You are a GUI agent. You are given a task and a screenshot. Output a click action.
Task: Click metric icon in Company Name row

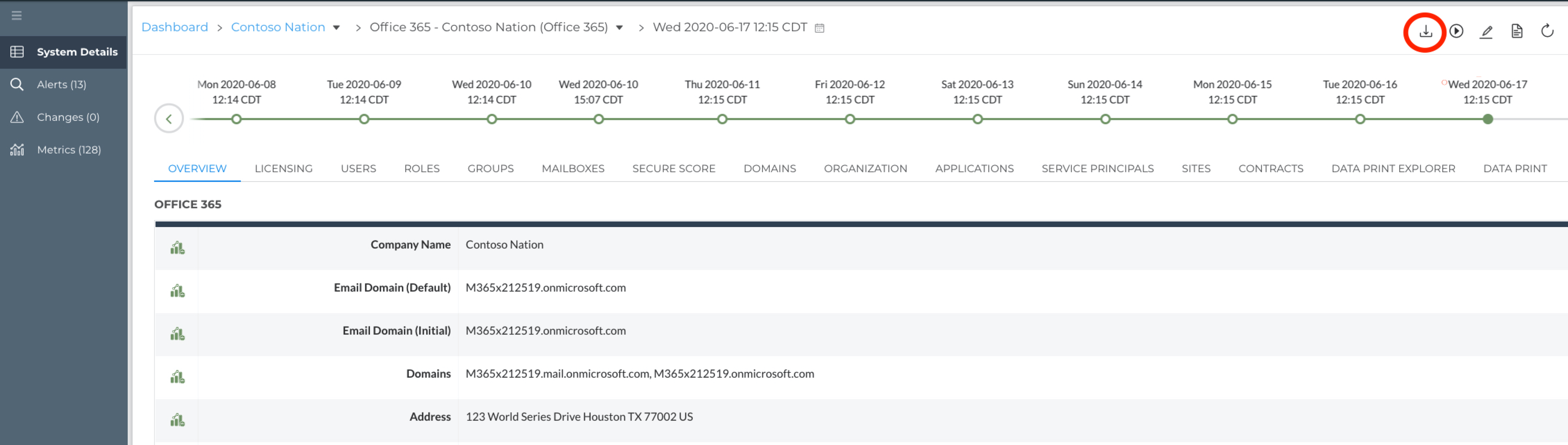point(177,248)
